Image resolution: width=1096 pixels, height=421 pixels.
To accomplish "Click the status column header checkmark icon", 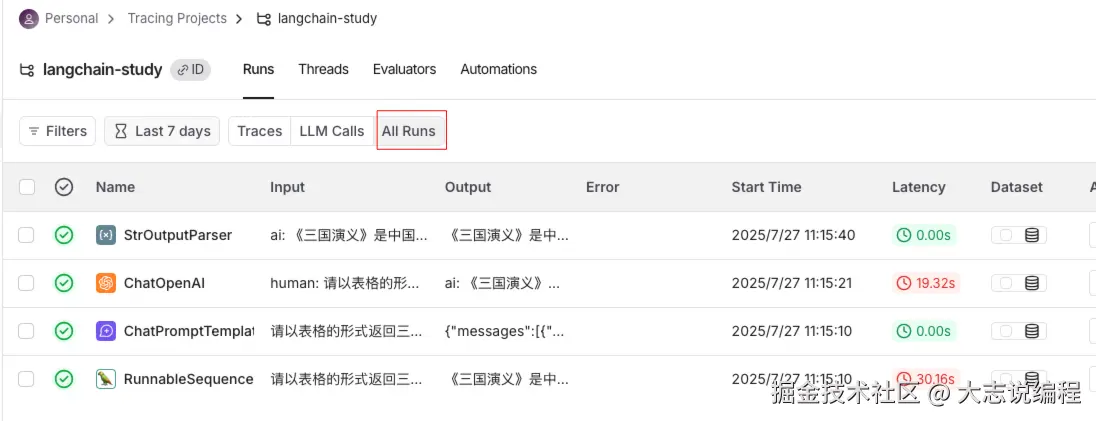I will (64, 187).
